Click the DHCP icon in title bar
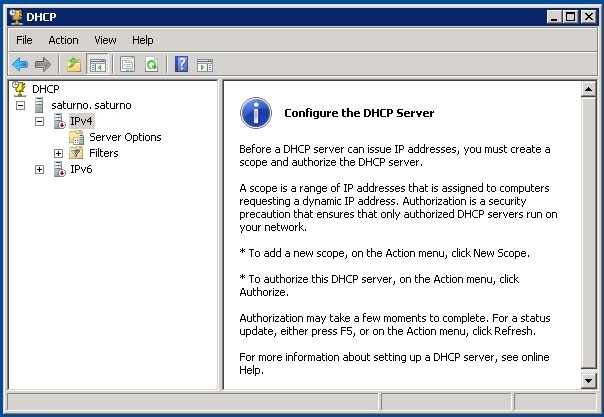The image size is (604, 417). click(x=16, y=16)
